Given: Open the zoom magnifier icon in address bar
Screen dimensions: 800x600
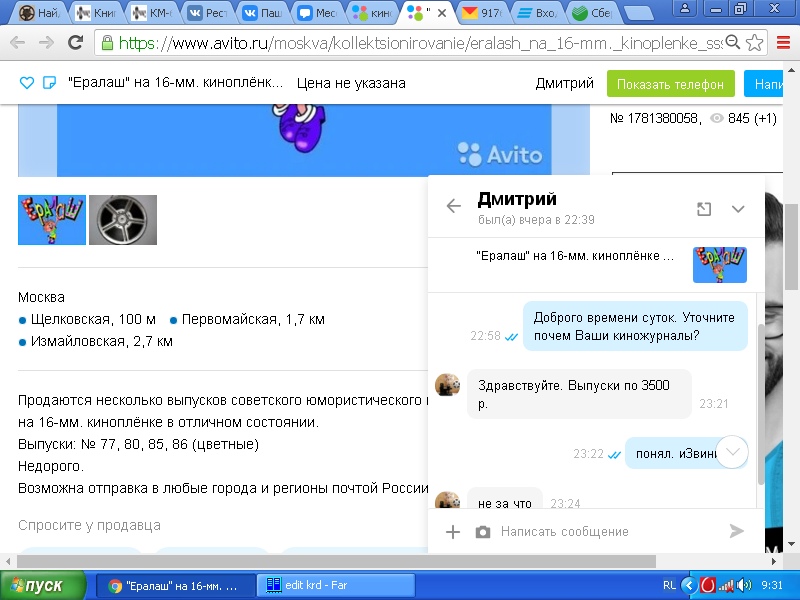Looking at the screenshot, I should click(x=733, y=42).
